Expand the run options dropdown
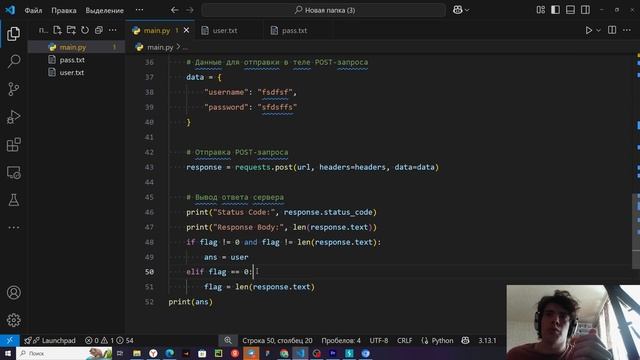Image resolution: width=640 pixels, height=360 pixels. click(x=598, y=30)
